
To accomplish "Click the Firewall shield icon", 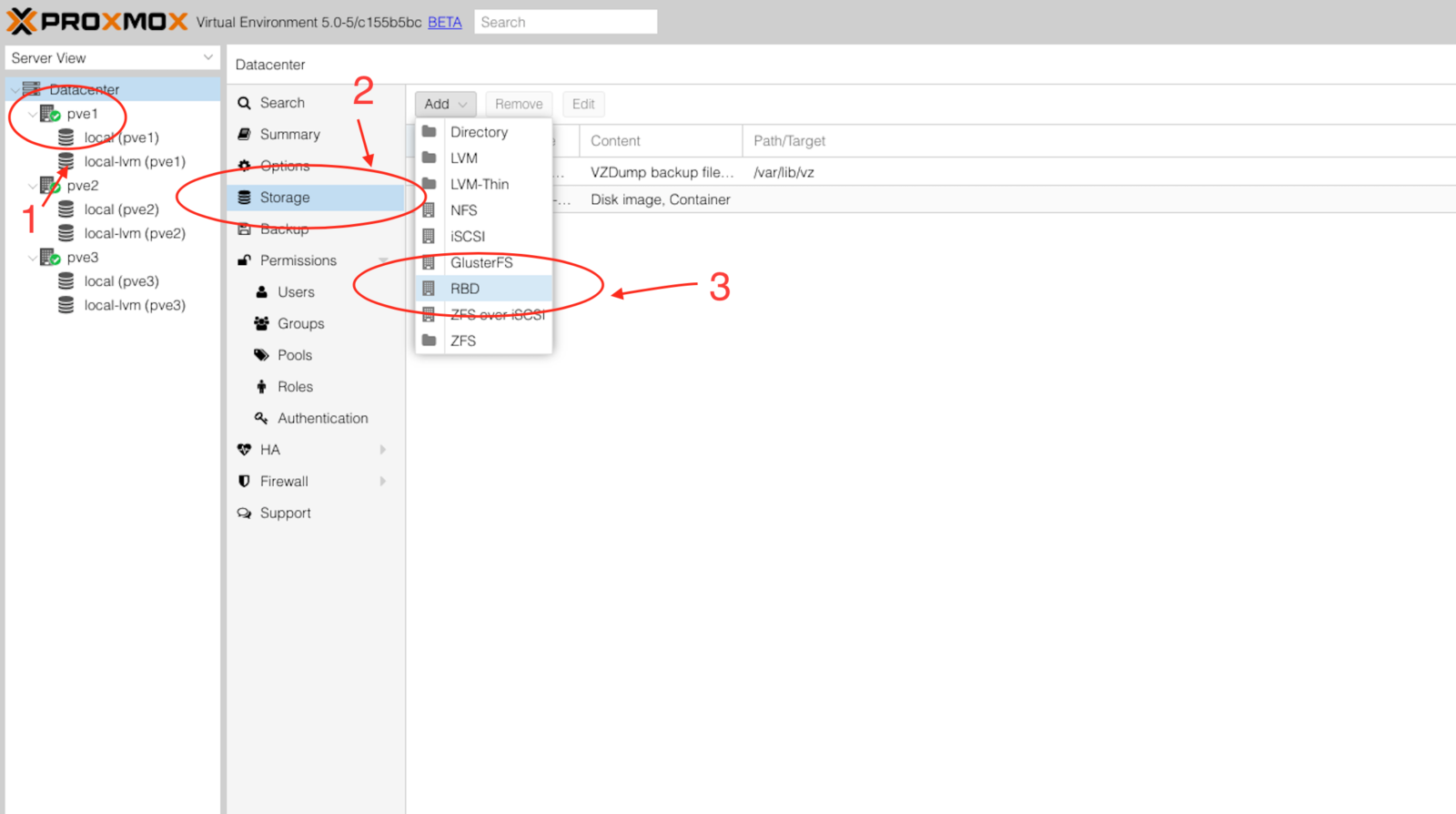I will (244, 481).
